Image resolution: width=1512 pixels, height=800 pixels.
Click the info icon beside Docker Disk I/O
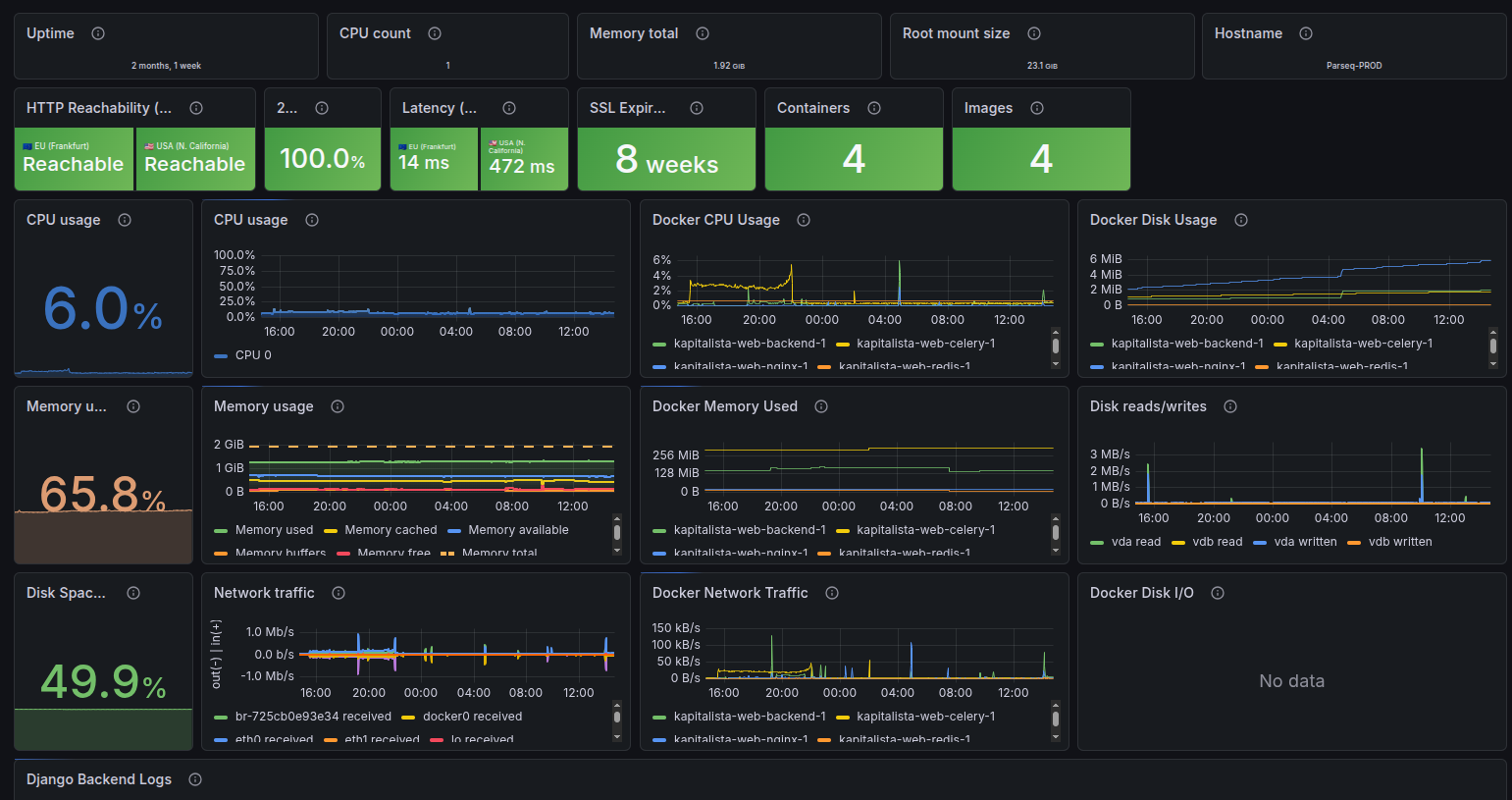(1218, 593)
